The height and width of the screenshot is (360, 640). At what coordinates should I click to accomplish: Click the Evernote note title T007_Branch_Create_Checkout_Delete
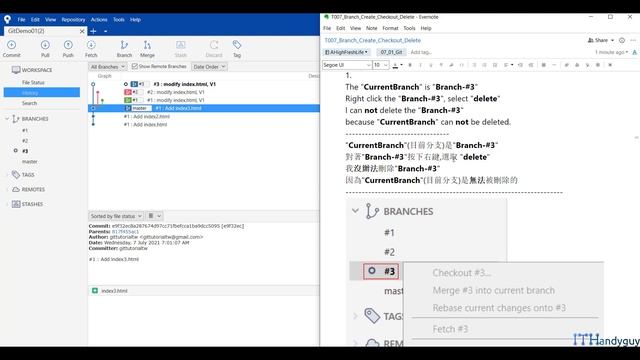(372, 40)
